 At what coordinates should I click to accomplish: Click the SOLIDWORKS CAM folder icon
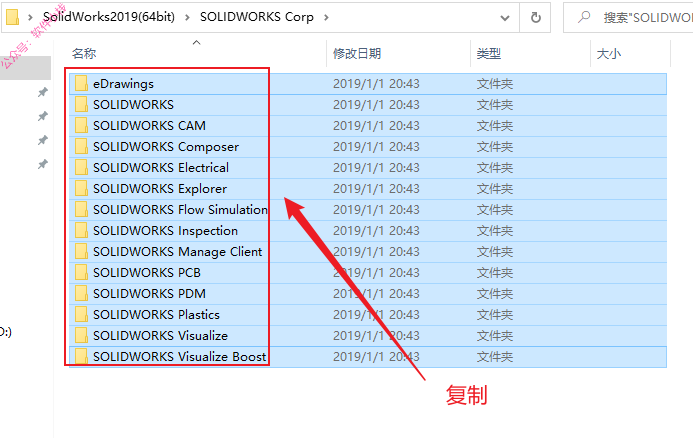pyautogui.click(x=81, y=125)
